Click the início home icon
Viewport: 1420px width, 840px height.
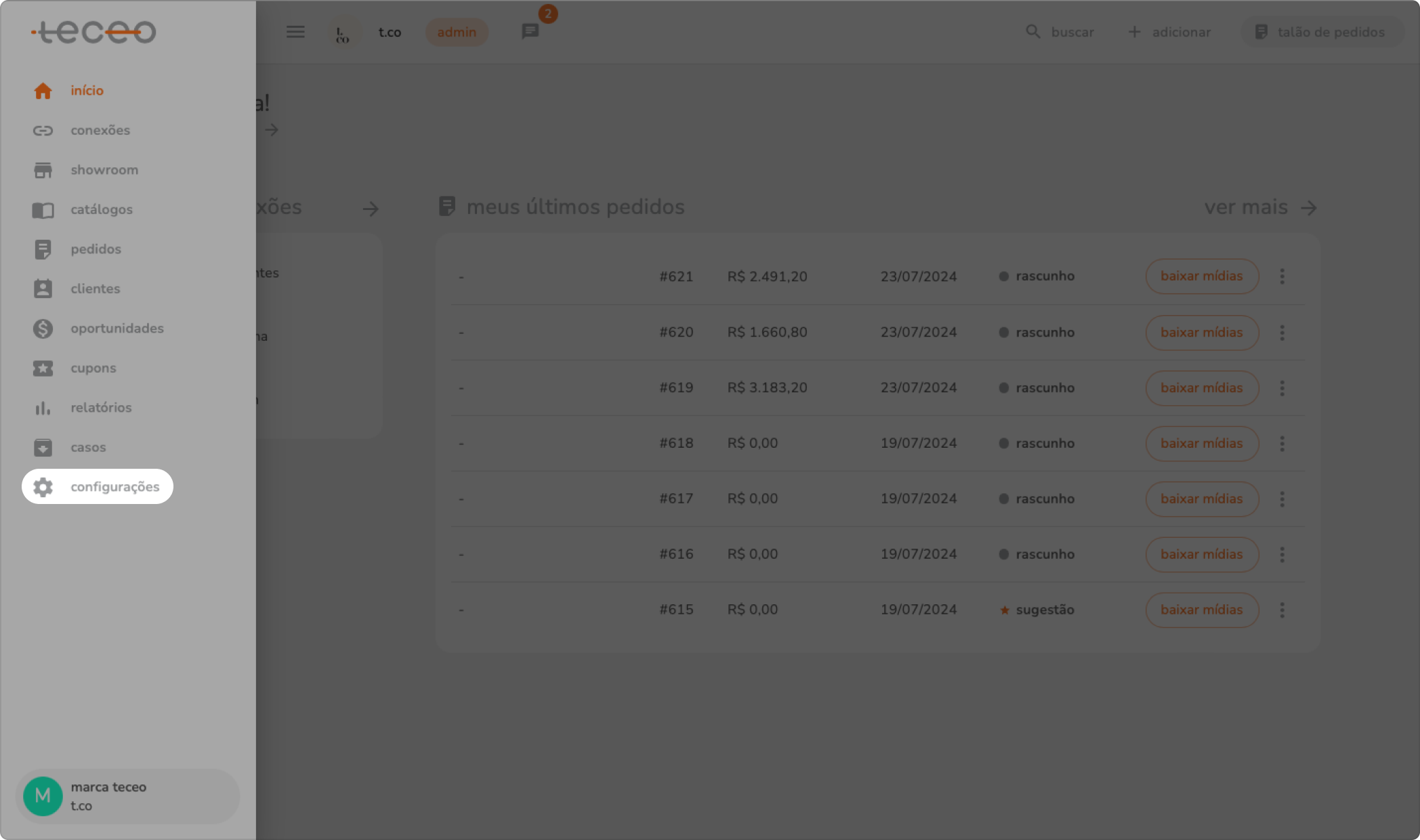tap(43, 91)
